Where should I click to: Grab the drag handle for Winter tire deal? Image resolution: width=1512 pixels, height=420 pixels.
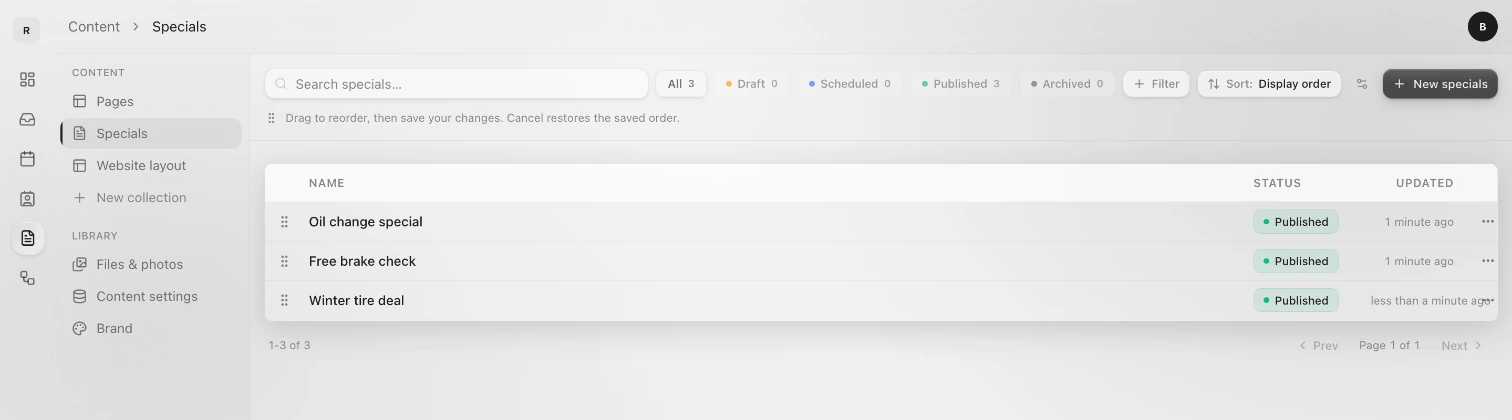coord(284,300)
